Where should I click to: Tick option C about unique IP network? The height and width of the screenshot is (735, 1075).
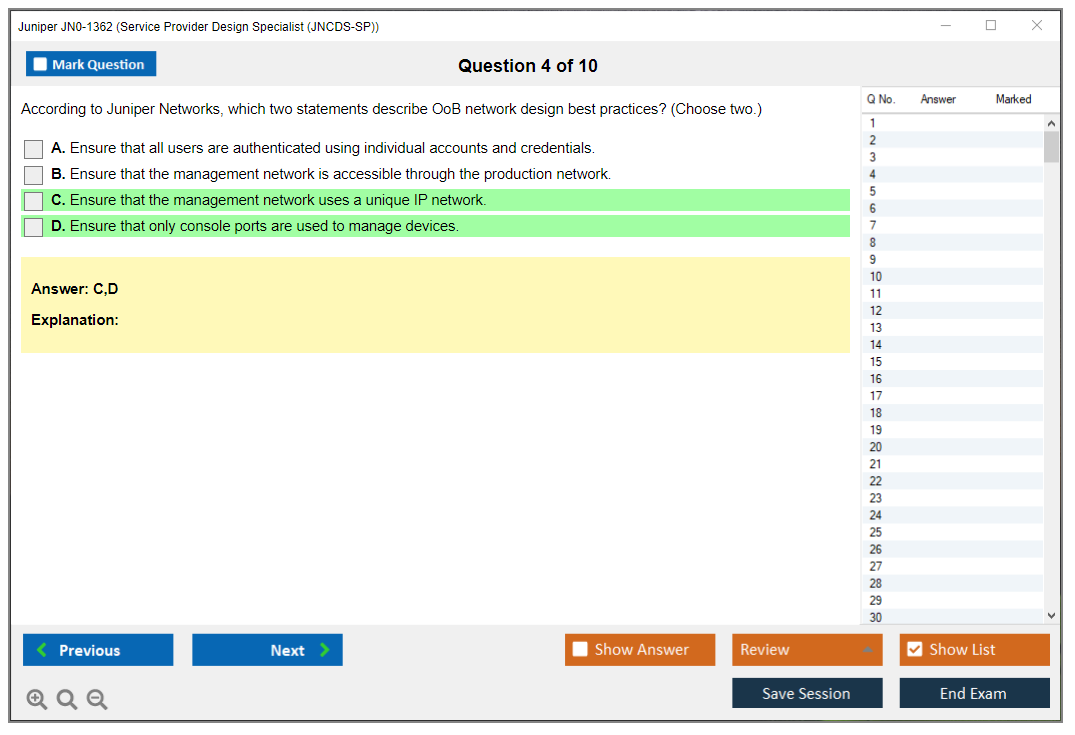(34, 201)
